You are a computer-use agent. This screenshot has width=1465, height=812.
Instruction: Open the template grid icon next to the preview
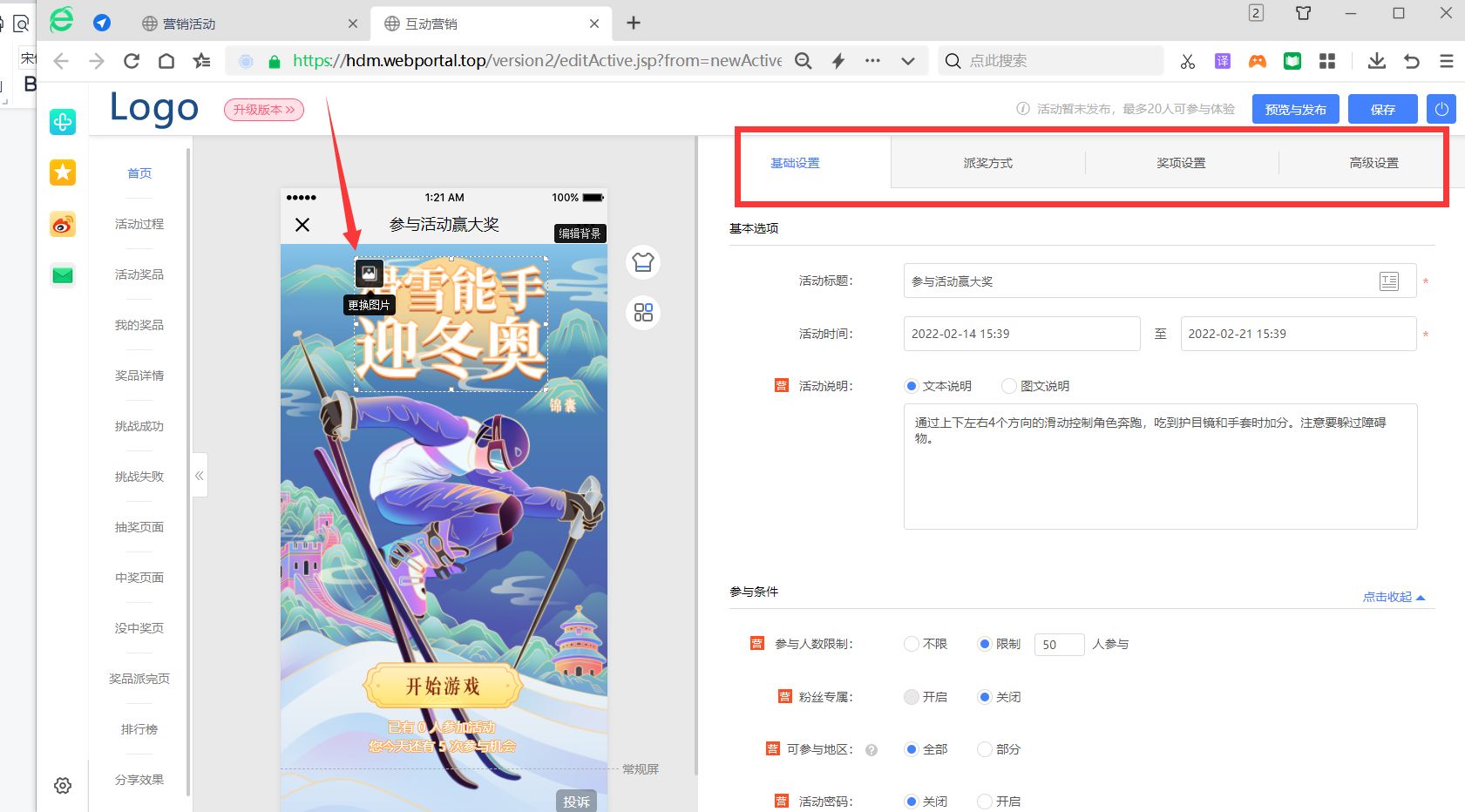click(x=643, y=313)
